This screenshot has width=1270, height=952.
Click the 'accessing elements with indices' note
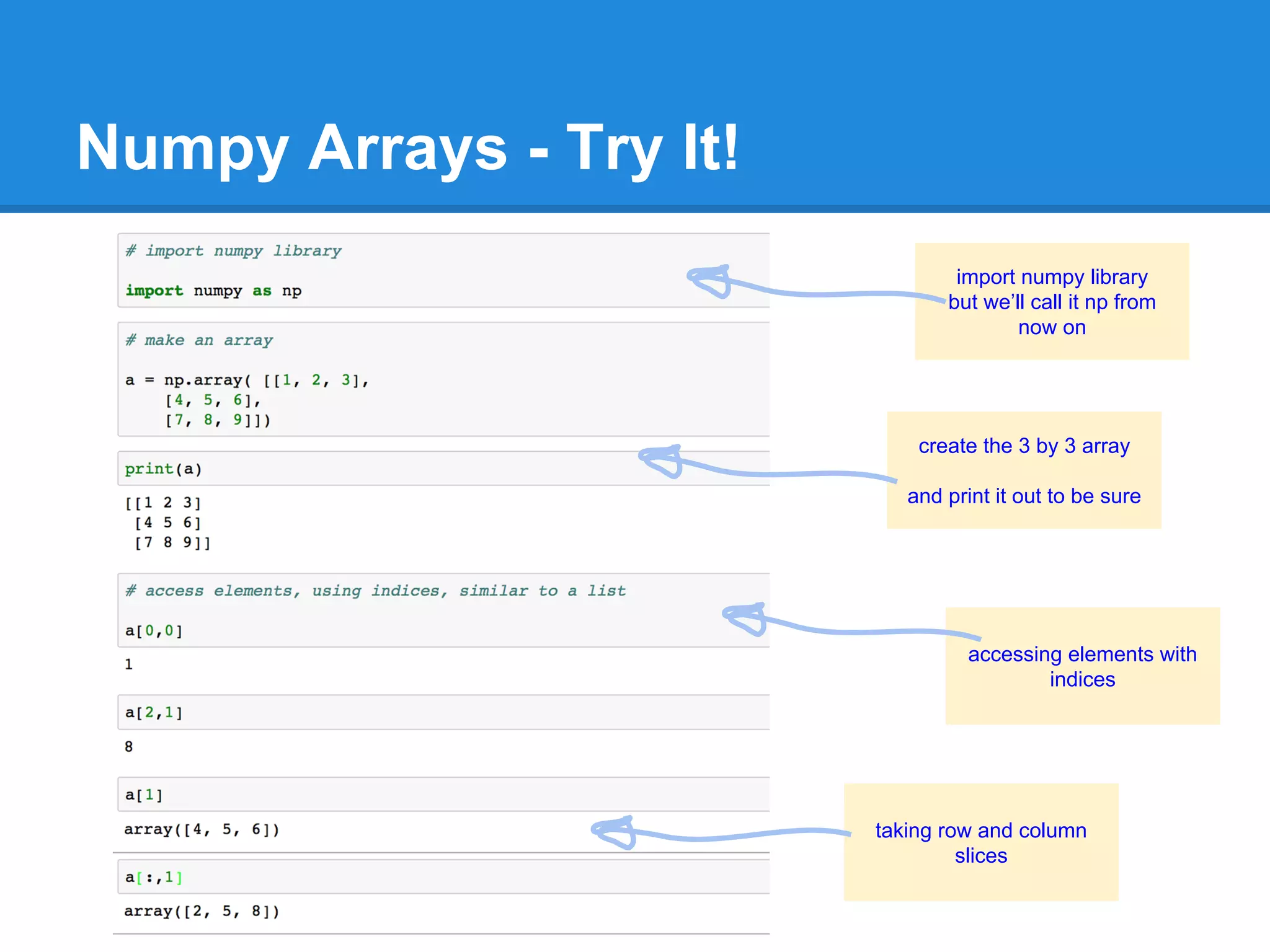1082,666
